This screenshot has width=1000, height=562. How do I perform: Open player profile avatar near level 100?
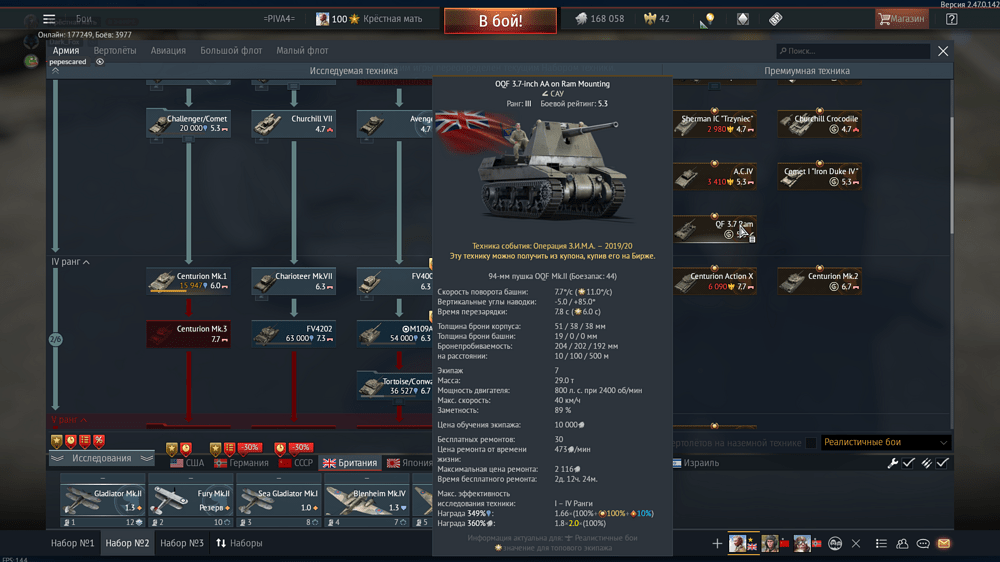pyautogui.click(x=322, y=19)
